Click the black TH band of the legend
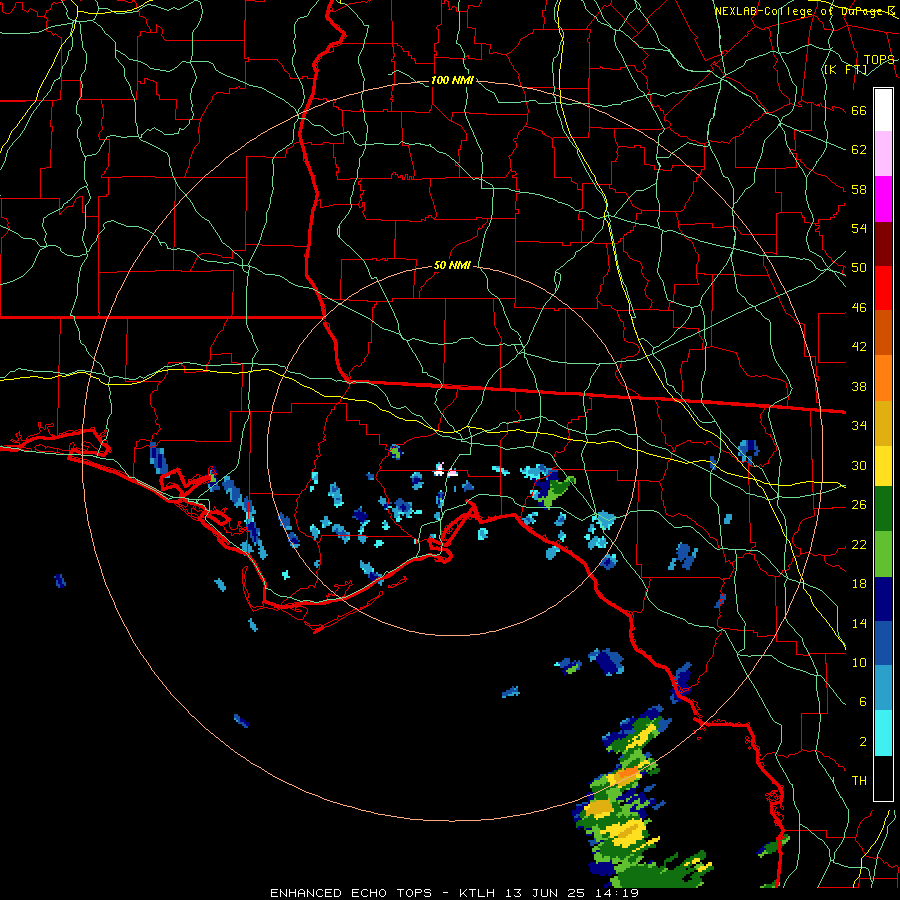Viewport: 900px width, 900px height. (x=883, y=778)
